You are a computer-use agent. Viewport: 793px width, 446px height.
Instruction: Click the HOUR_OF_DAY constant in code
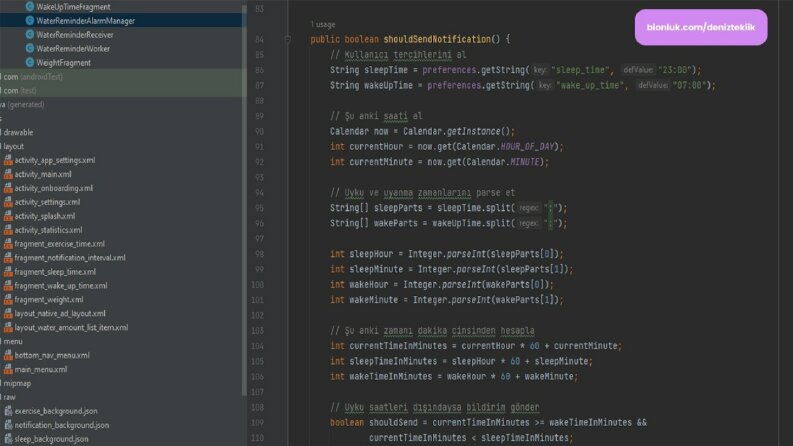(x=527, y=147)
